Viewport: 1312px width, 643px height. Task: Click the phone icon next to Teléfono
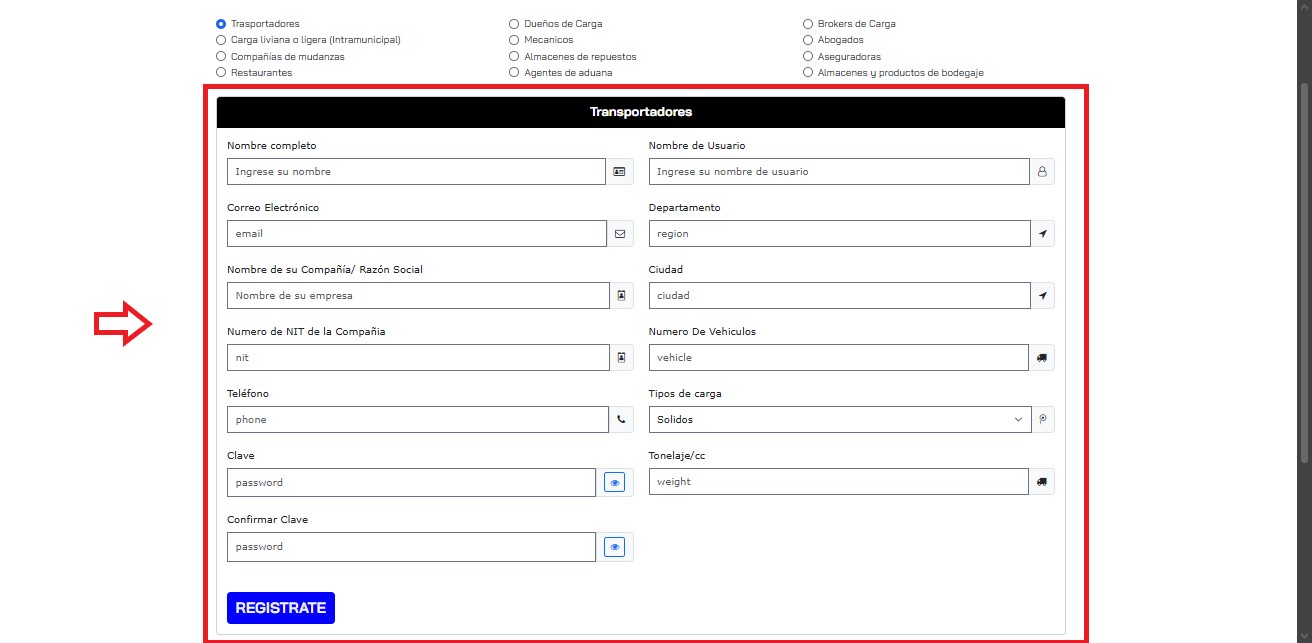[x=620, y=419]
